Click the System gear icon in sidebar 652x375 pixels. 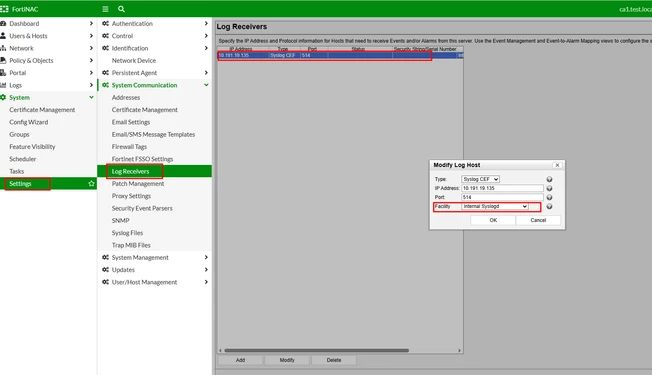[3, 97]
